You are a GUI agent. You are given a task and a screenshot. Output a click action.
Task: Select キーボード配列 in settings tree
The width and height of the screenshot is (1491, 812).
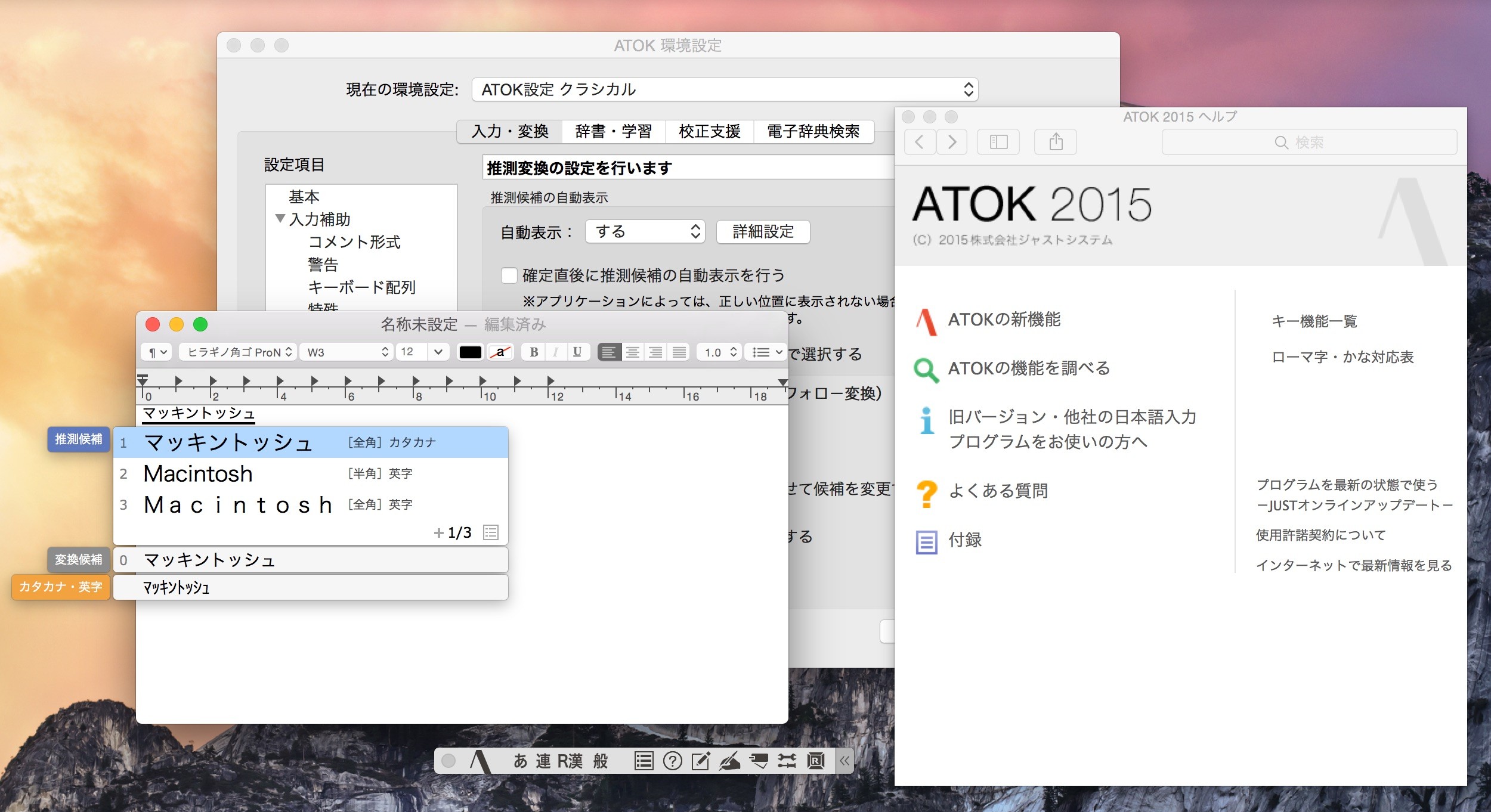[361, 287]
